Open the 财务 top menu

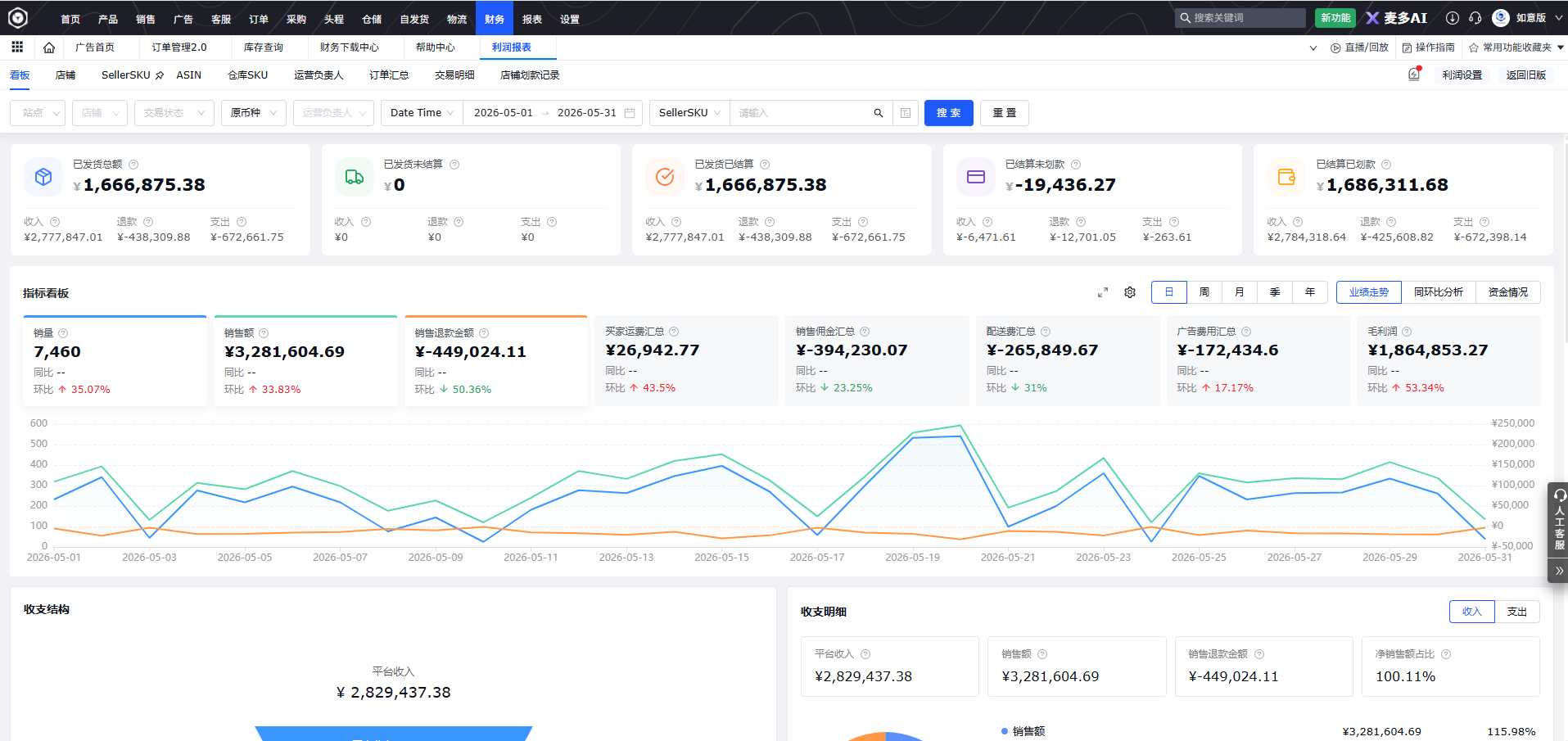[495, 18]
